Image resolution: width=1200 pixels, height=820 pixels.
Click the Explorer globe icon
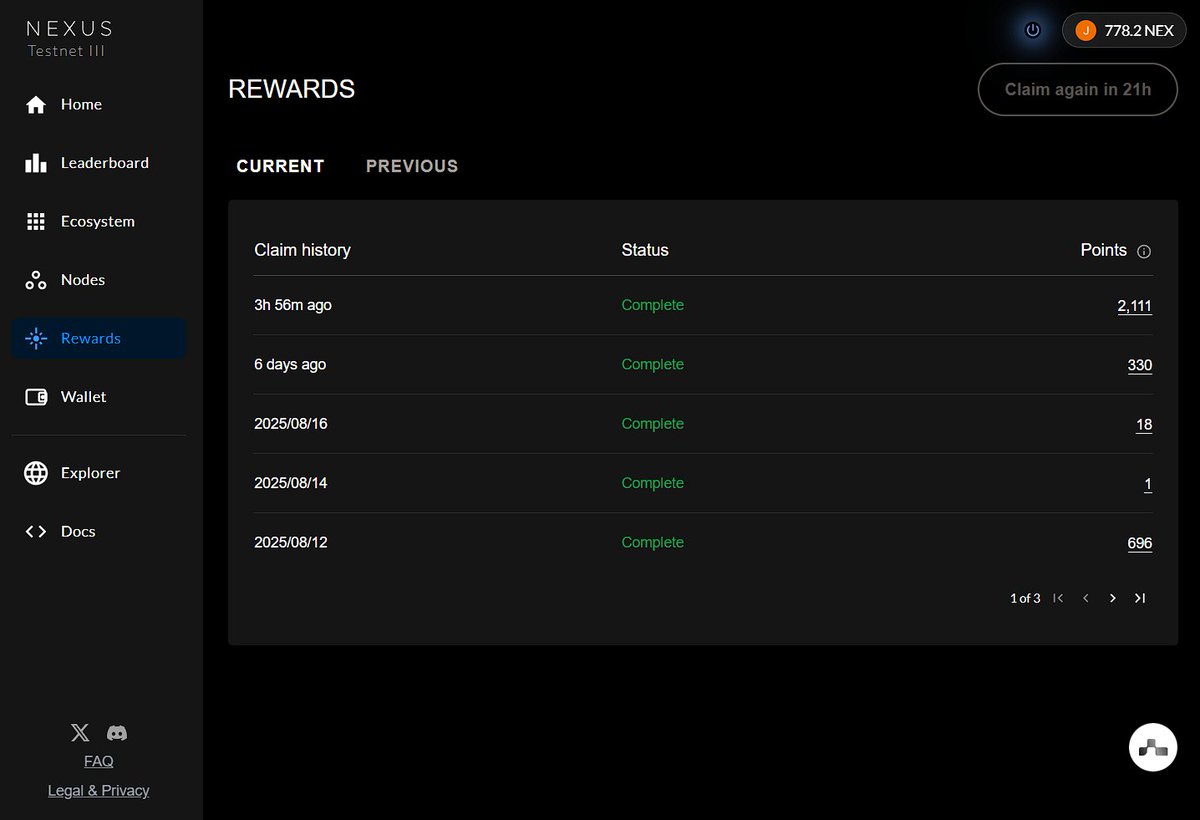coord(36,473)
